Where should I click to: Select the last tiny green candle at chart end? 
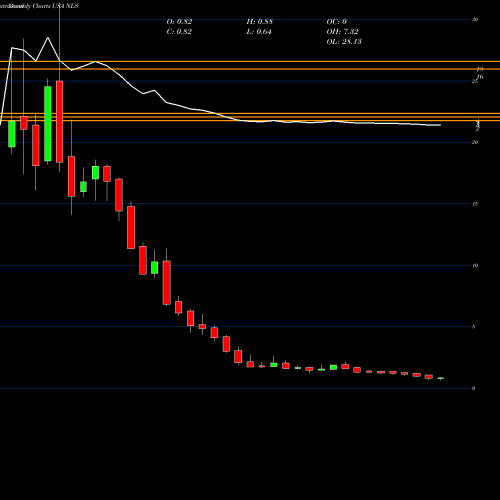coord(441,378)
